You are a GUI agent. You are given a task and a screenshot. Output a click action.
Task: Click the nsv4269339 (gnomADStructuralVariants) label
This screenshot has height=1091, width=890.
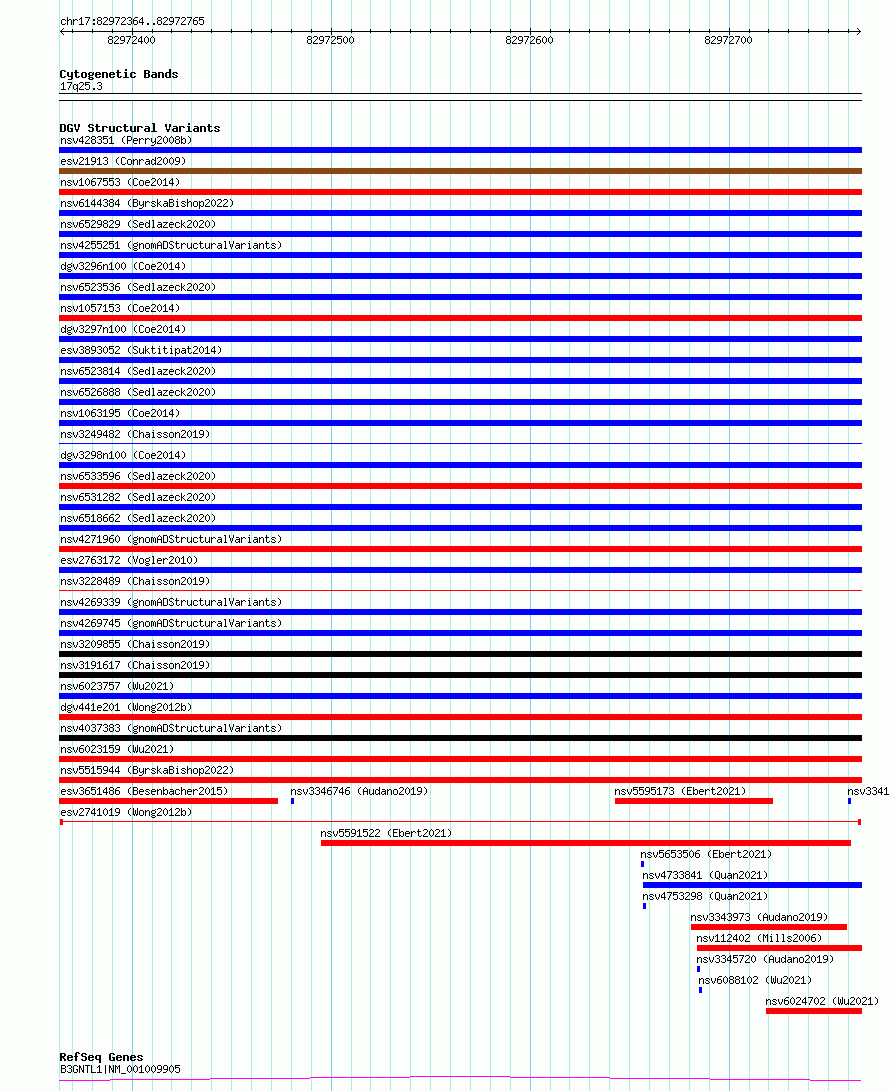171,602
